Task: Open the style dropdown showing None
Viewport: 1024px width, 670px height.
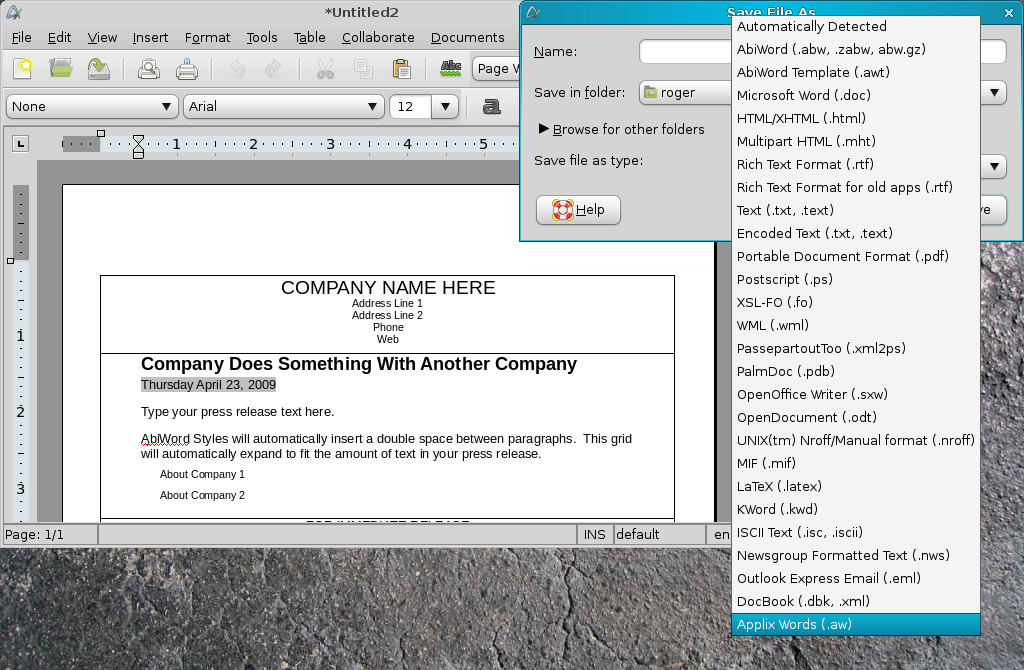Action: (x=92, y=106)
